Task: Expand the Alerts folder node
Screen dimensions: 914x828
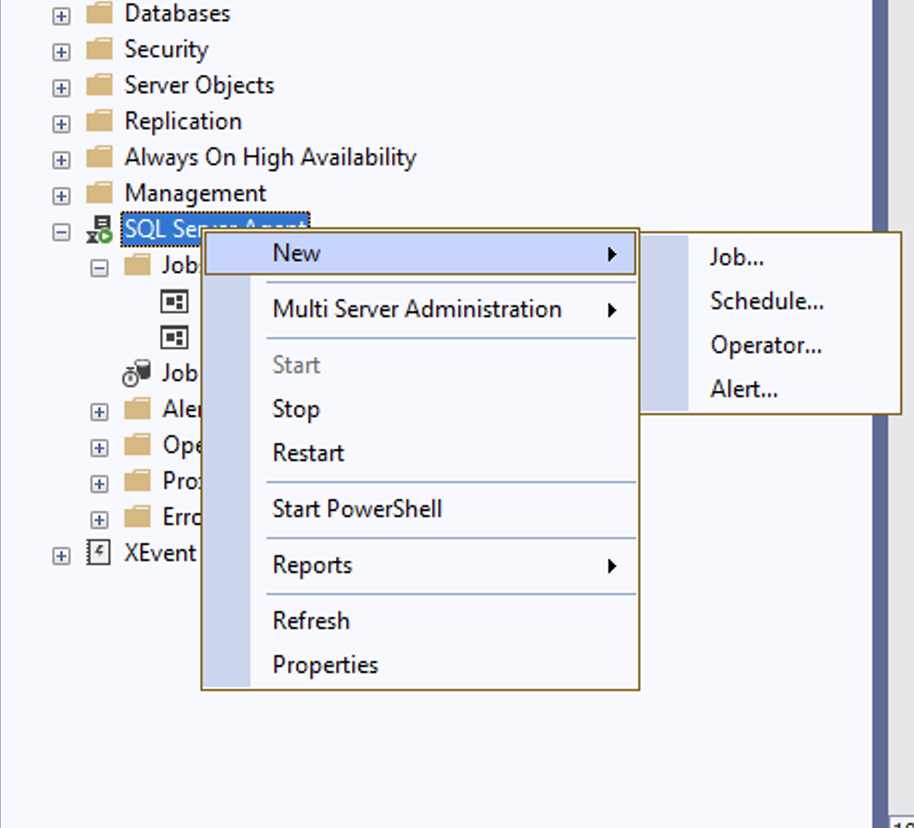Action: point(99,412)
